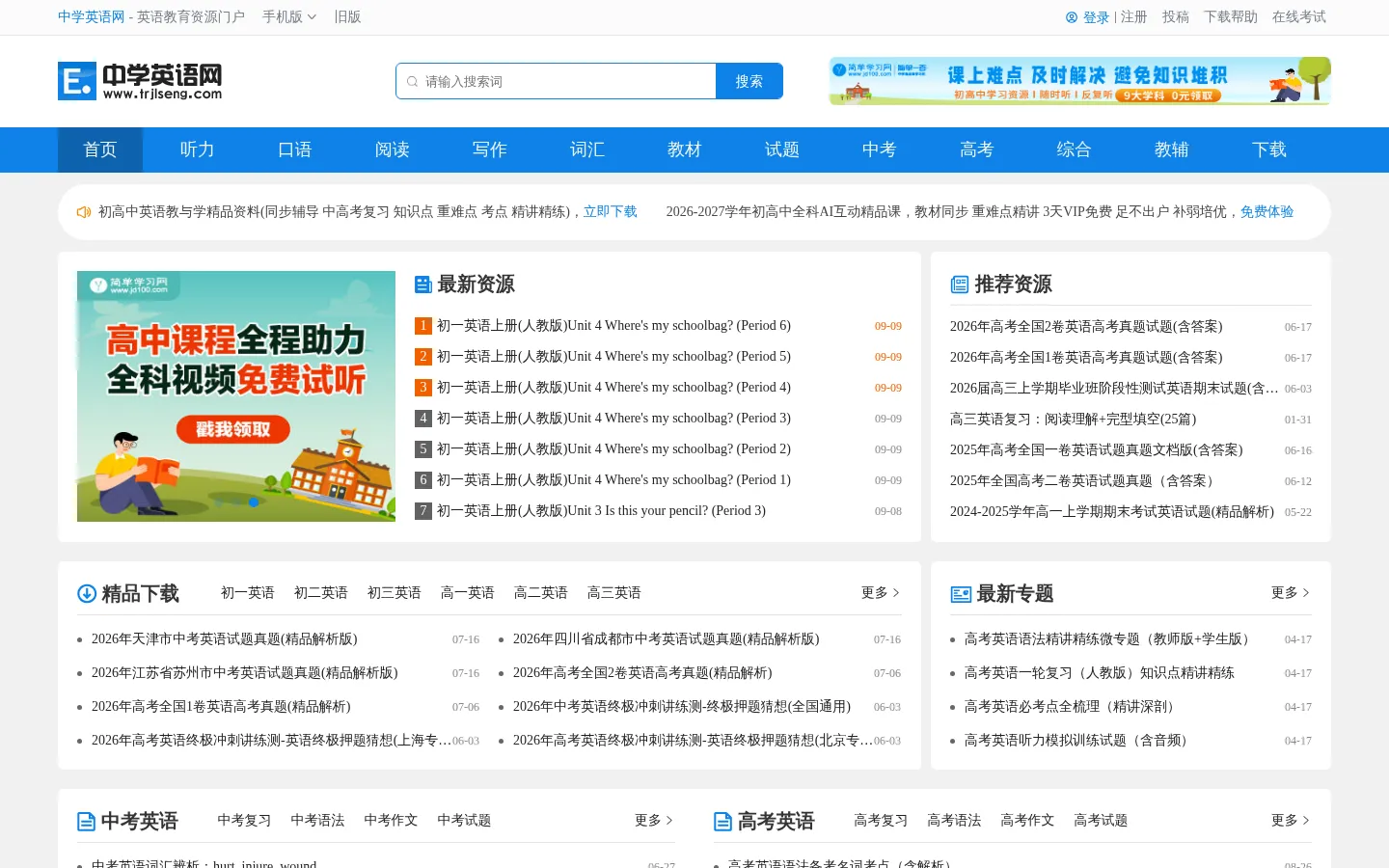
Task: Switch to the 初一英语 tab
Action: 248,593
